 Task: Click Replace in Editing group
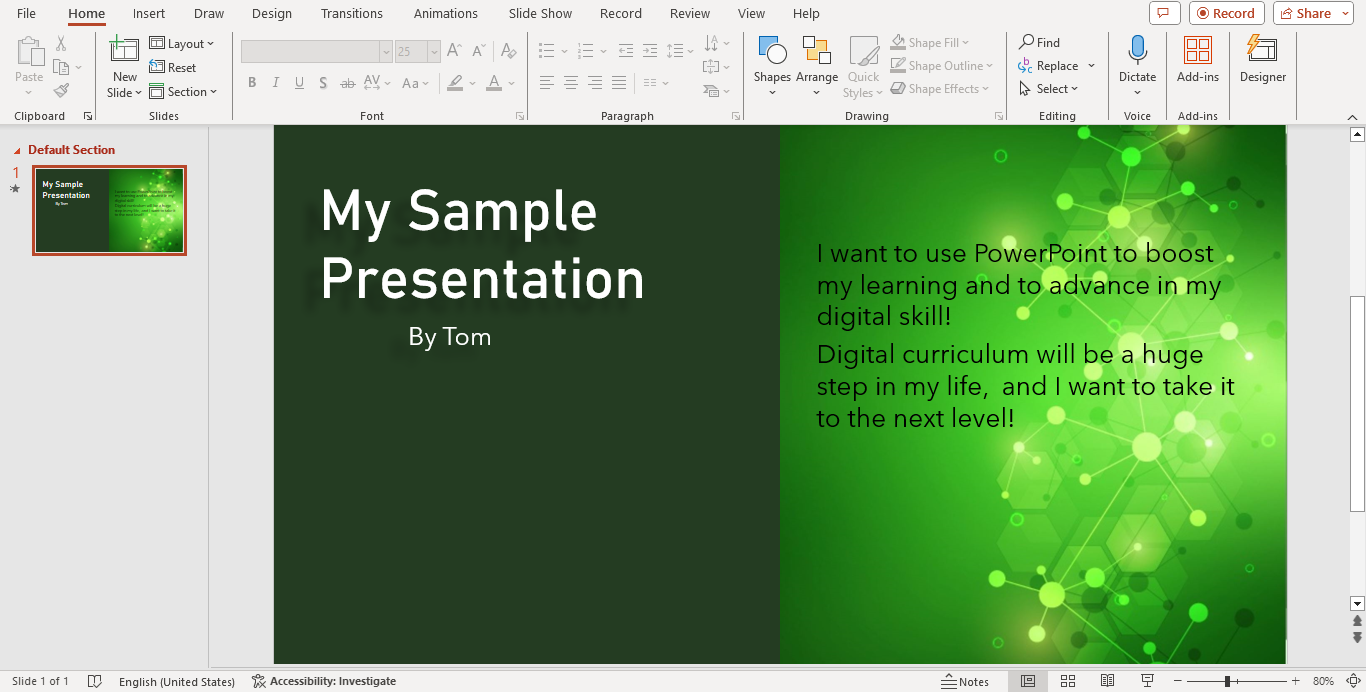(x=1056, y=65)
